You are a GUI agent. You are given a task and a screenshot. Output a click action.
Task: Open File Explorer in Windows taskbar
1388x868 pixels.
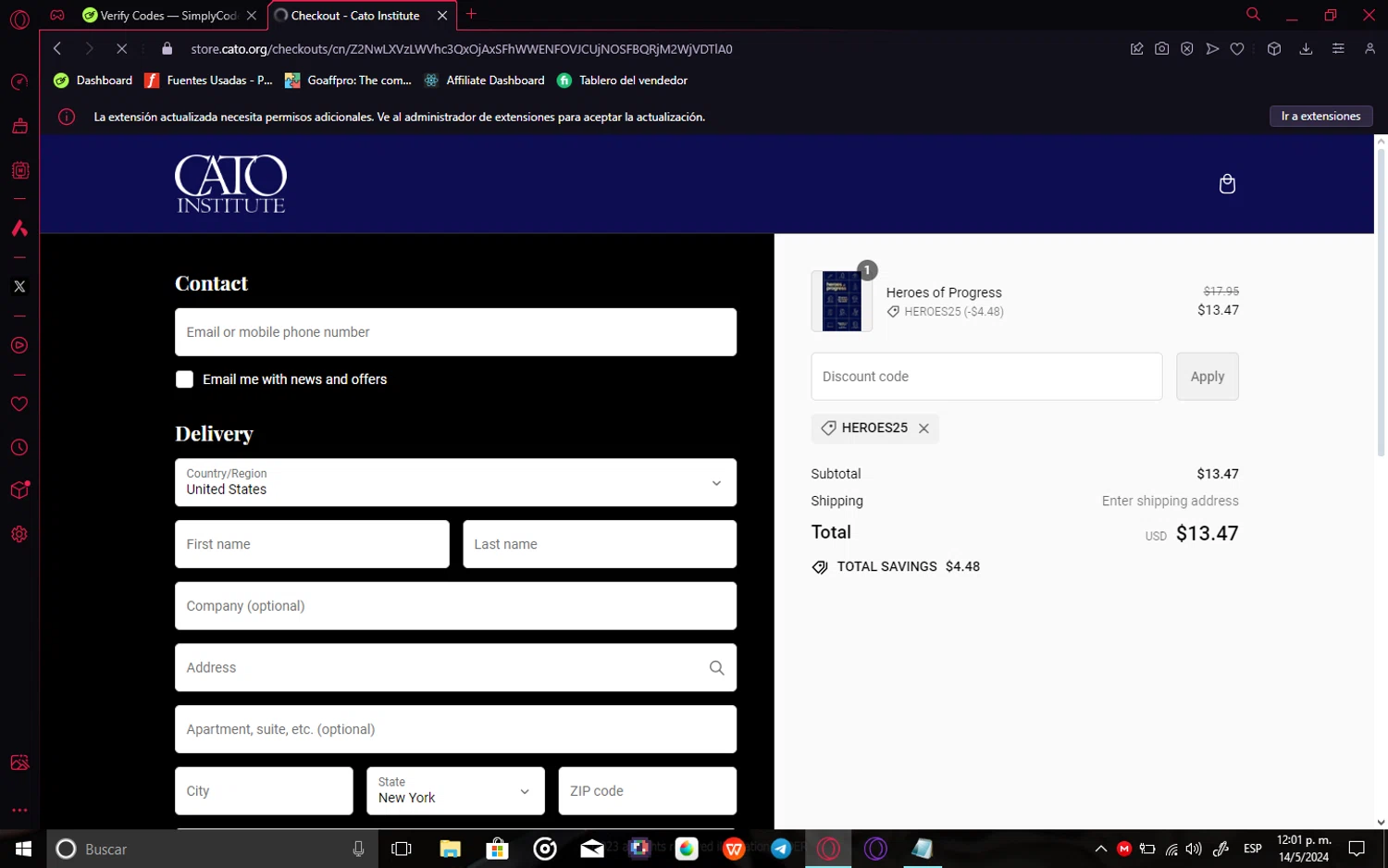[x=450, y=849]
